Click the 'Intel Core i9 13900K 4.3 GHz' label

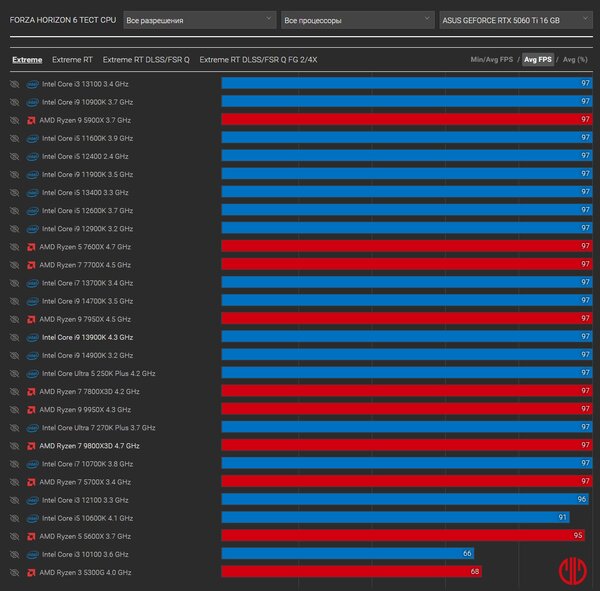point(88,338)
